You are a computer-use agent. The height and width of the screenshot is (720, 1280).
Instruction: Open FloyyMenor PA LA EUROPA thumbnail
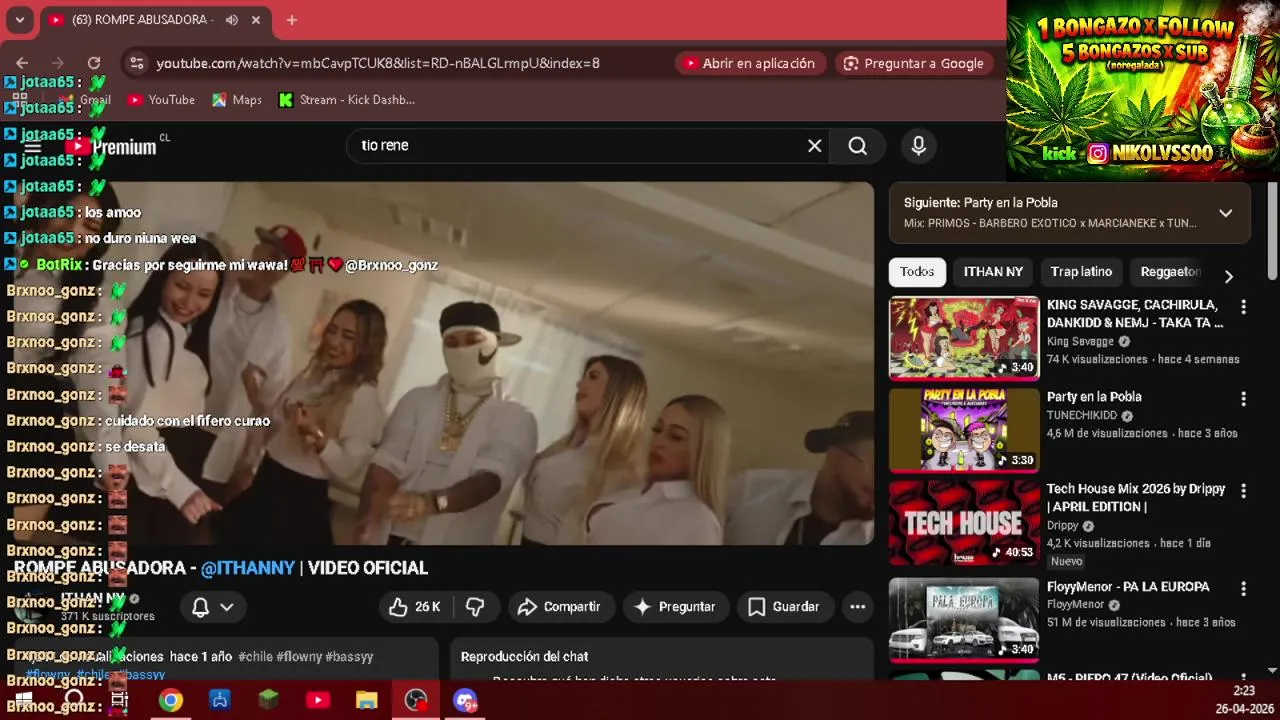click(x=964, y=619)
